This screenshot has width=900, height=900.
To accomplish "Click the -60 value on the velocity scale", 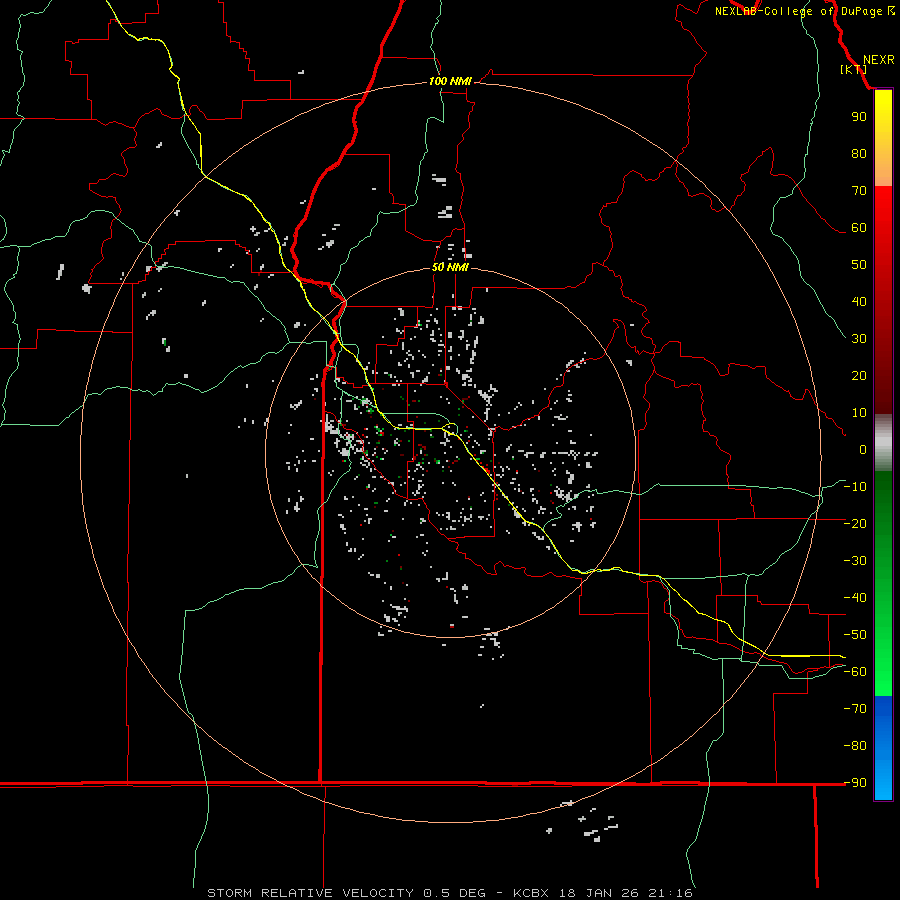I will [x=855, y=672].
